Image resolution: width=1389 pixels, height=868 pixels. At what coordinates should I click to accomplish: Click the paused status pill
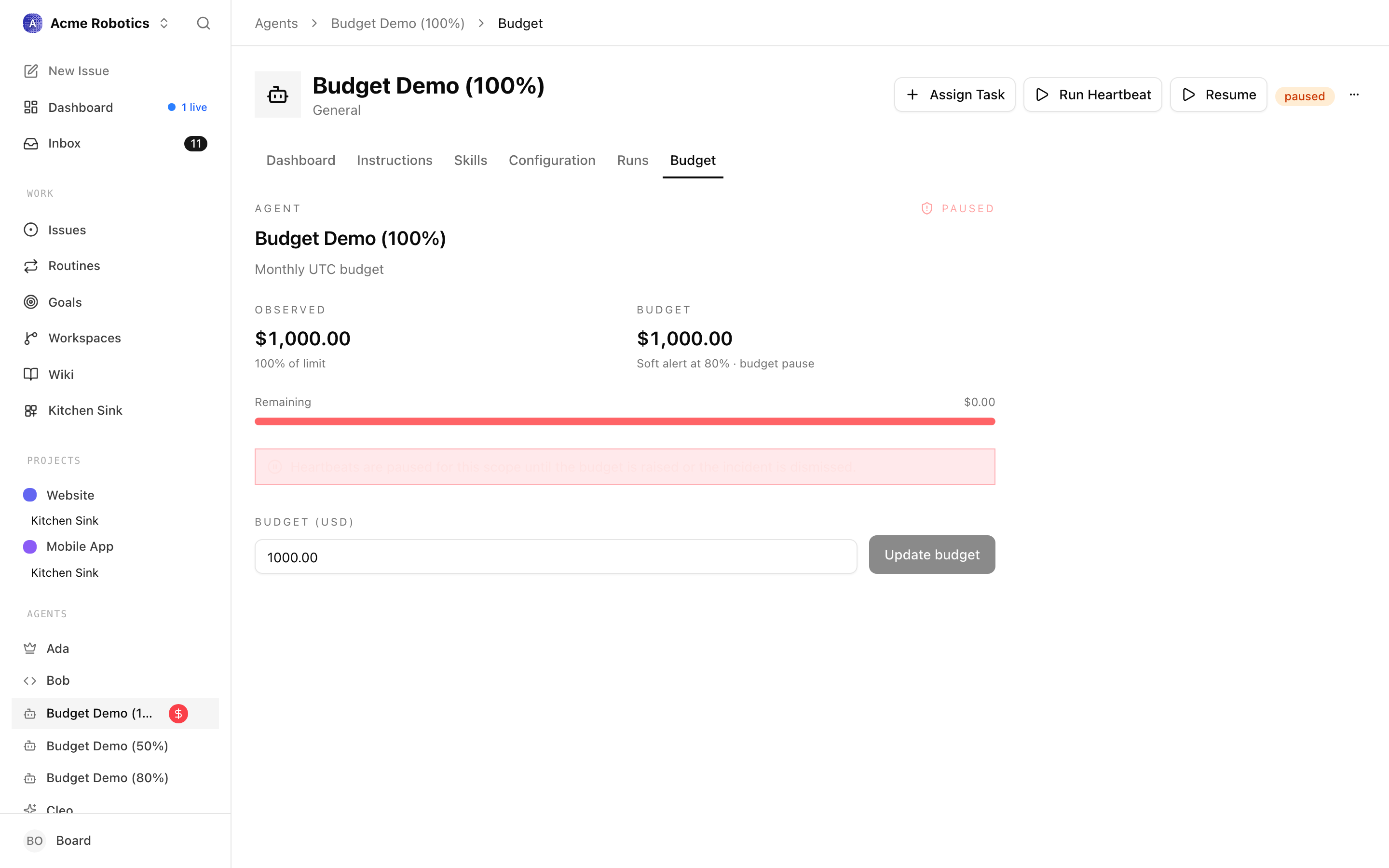click(1305, 96)
